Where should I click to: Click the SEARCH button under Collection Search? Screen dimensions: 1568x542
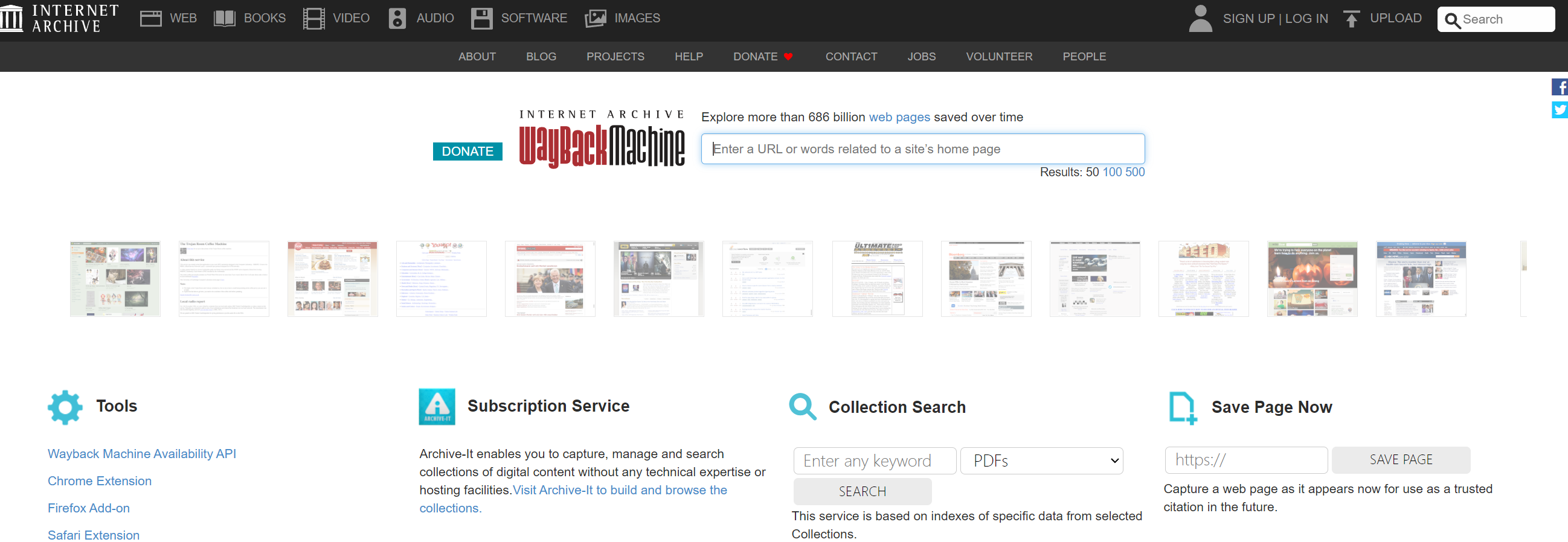[x=862, y=491]
